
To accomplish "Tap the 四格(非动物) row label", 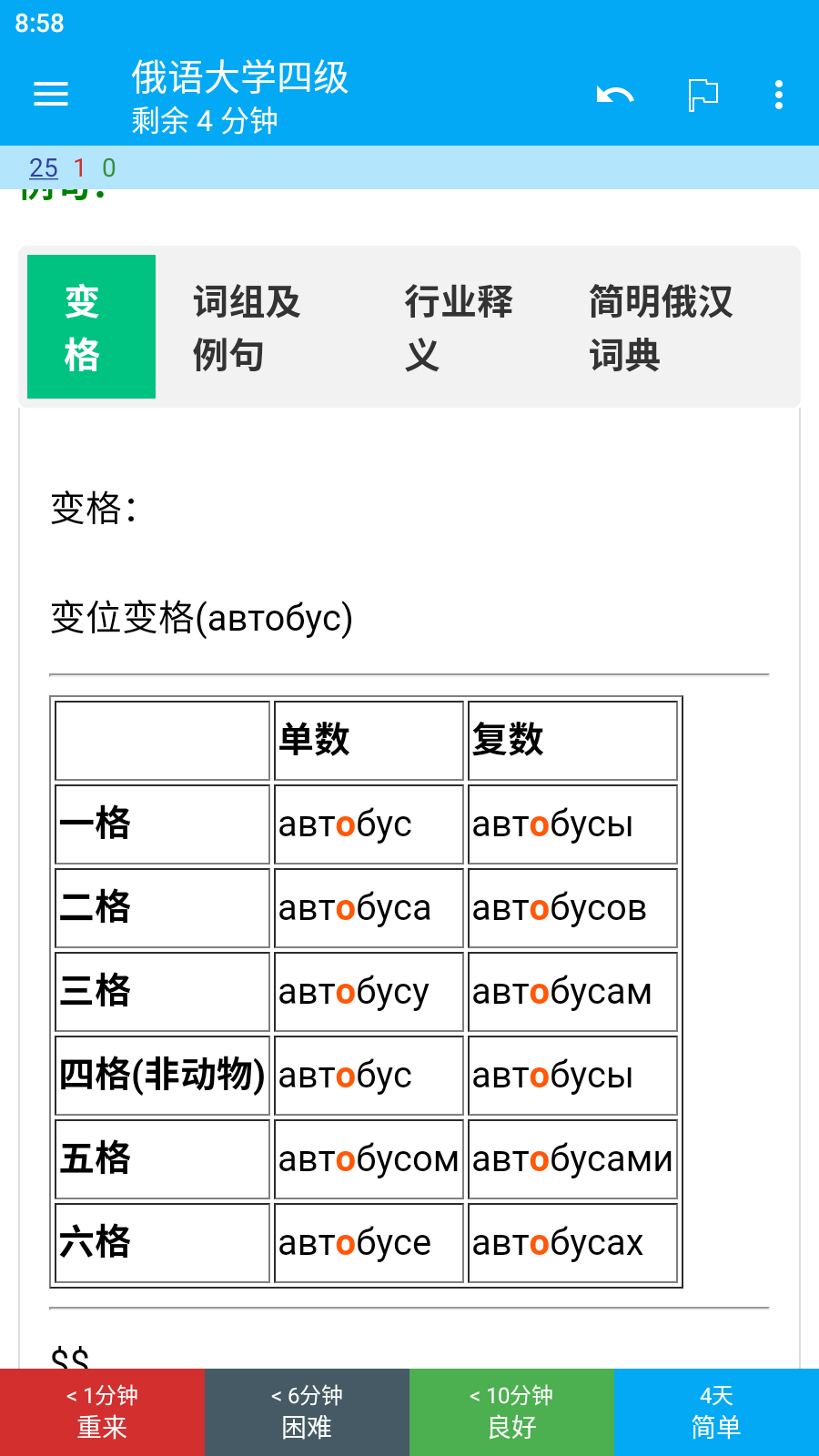I will point(162,1076).
